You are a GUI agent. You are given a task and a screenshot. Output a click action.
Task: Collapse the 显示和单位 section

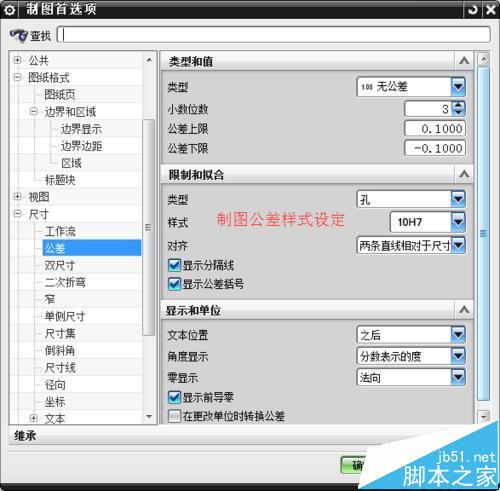[464, 310]
